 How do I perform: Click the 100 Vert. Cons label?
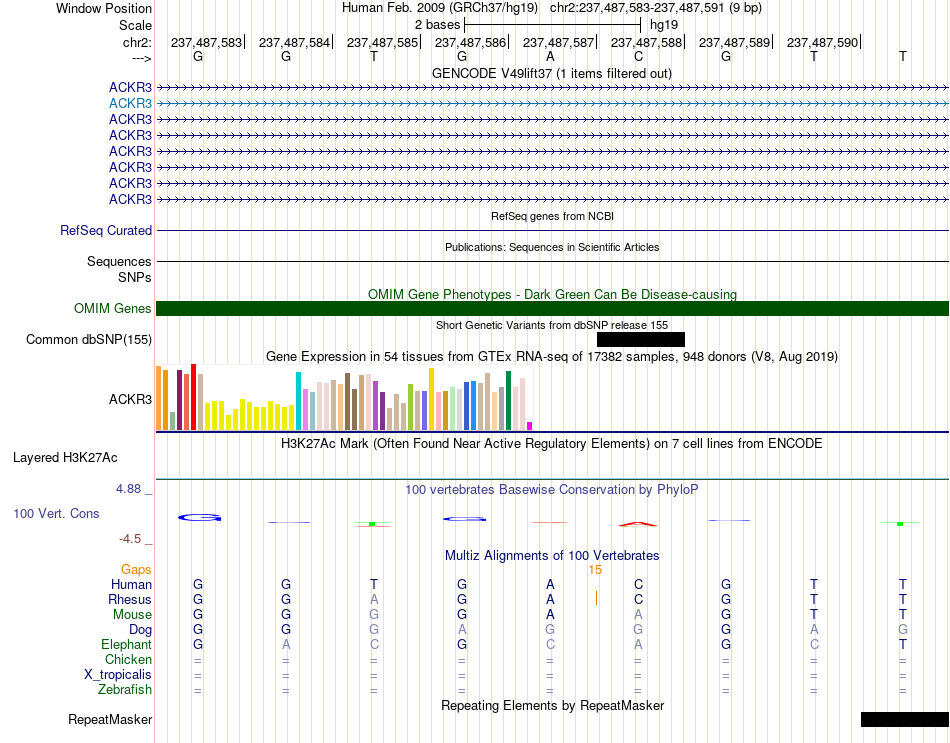pyautogui.click(x=56, y=513)
